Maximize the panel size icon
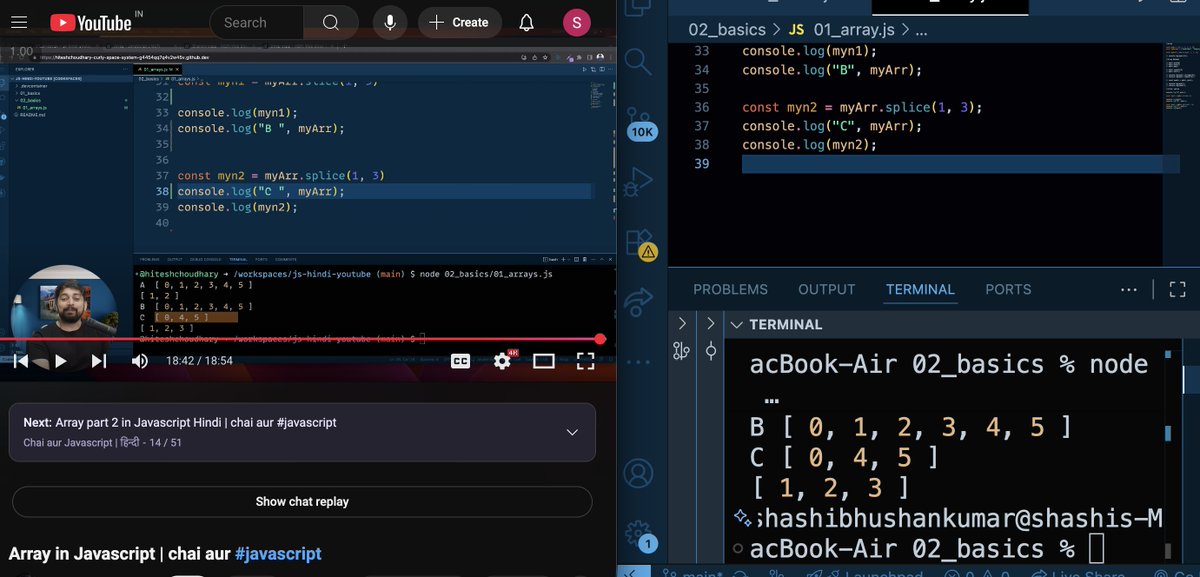Viewport: 1200px width, 577px height. pyautogui.click(x=1176, y=289)
